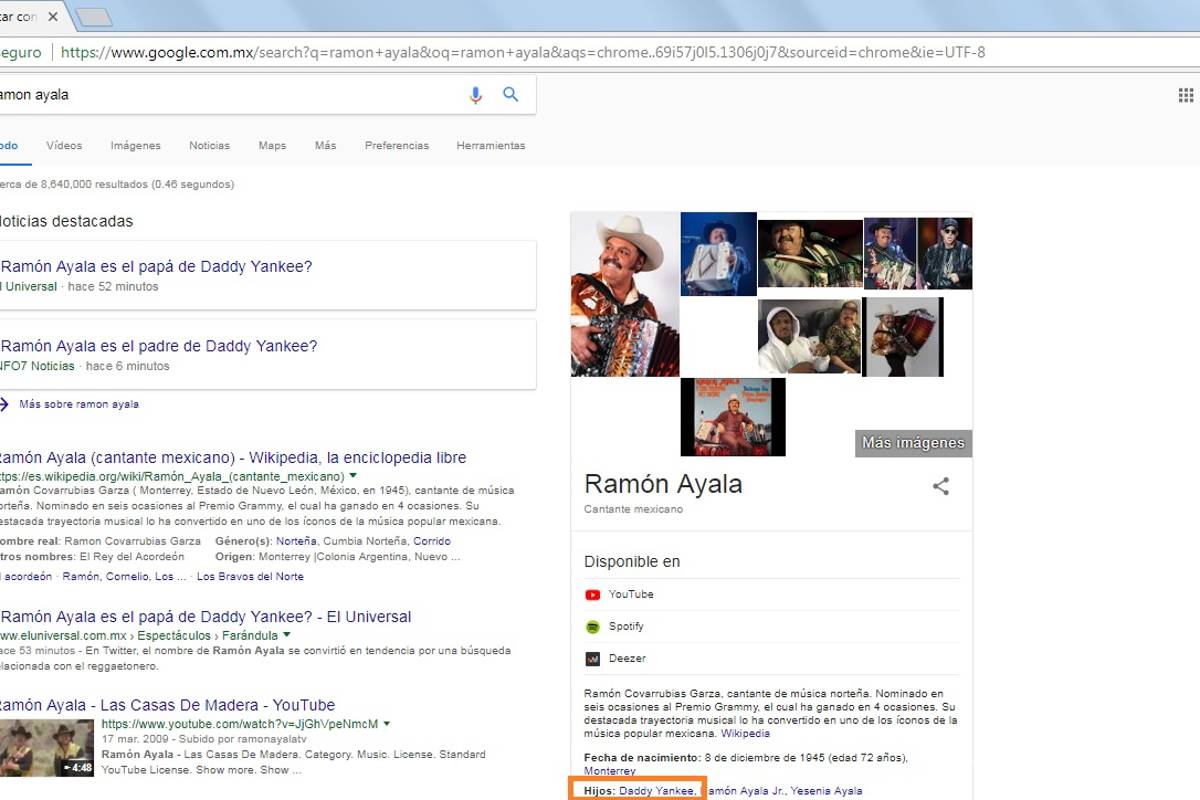Click the Más imágenes button
1200x800 pixels.
(911, 443)
